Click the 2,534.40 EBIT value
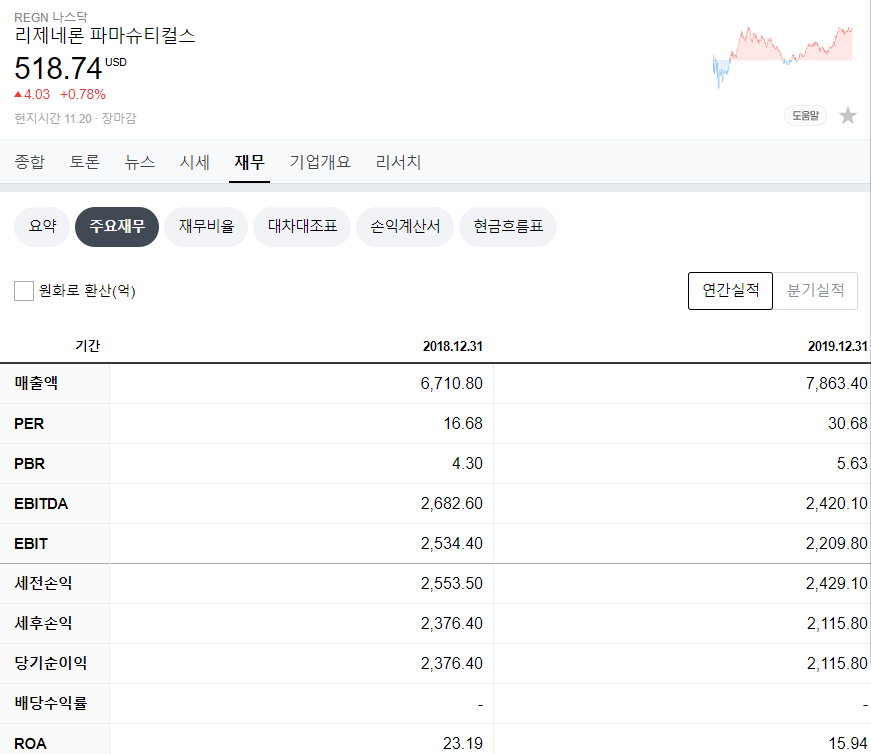Image resolution: width=871 pixels, height=754 pixels. point(452,543)
